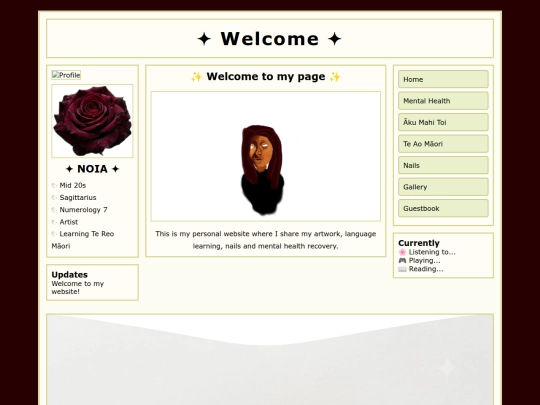Click the 'Mid 20s' text
This screenshot has height=405, width=540.
click(73, 185)
